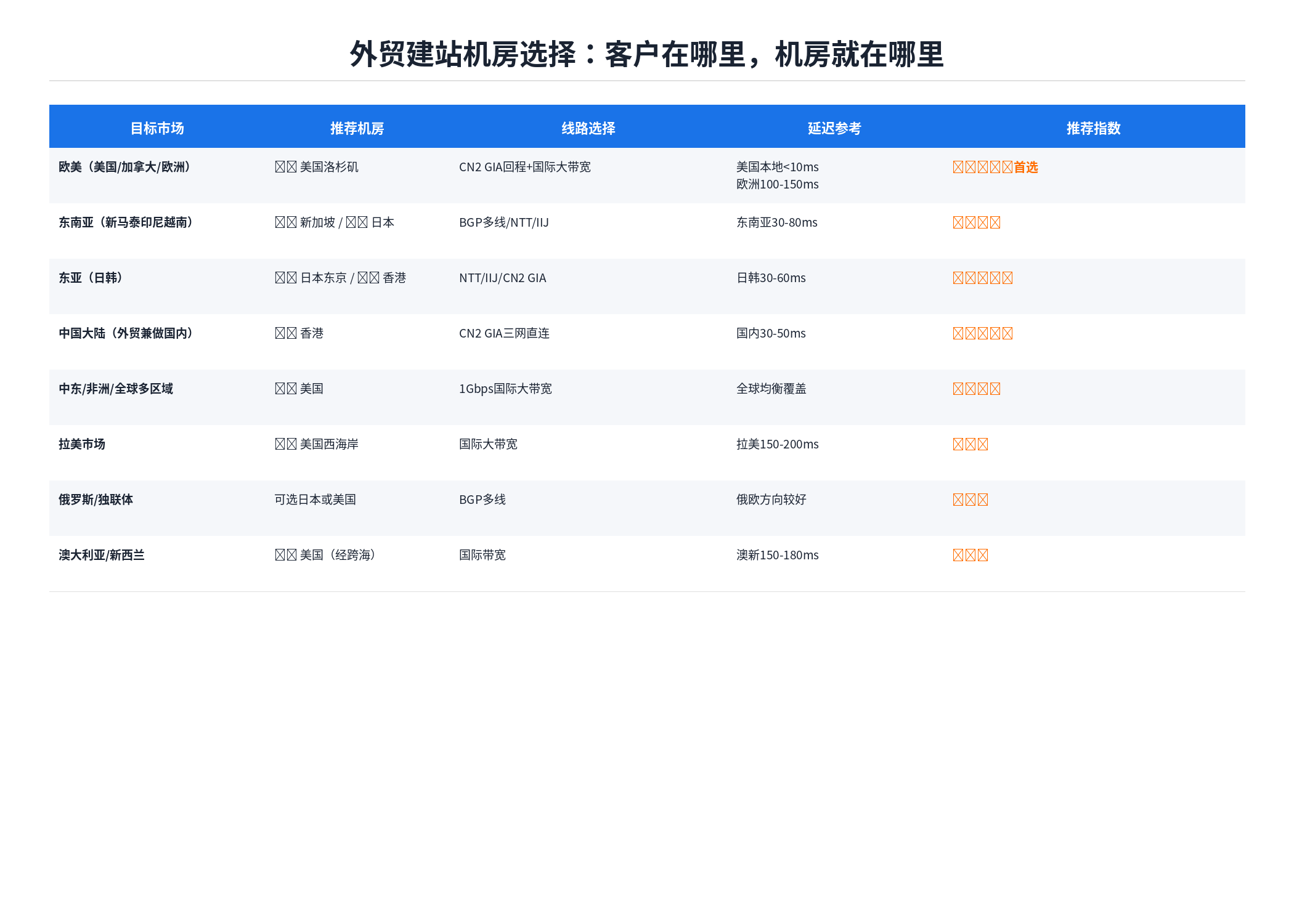Click the 国际大带宽 cell in 拉美市场 row

pos(489,444)
